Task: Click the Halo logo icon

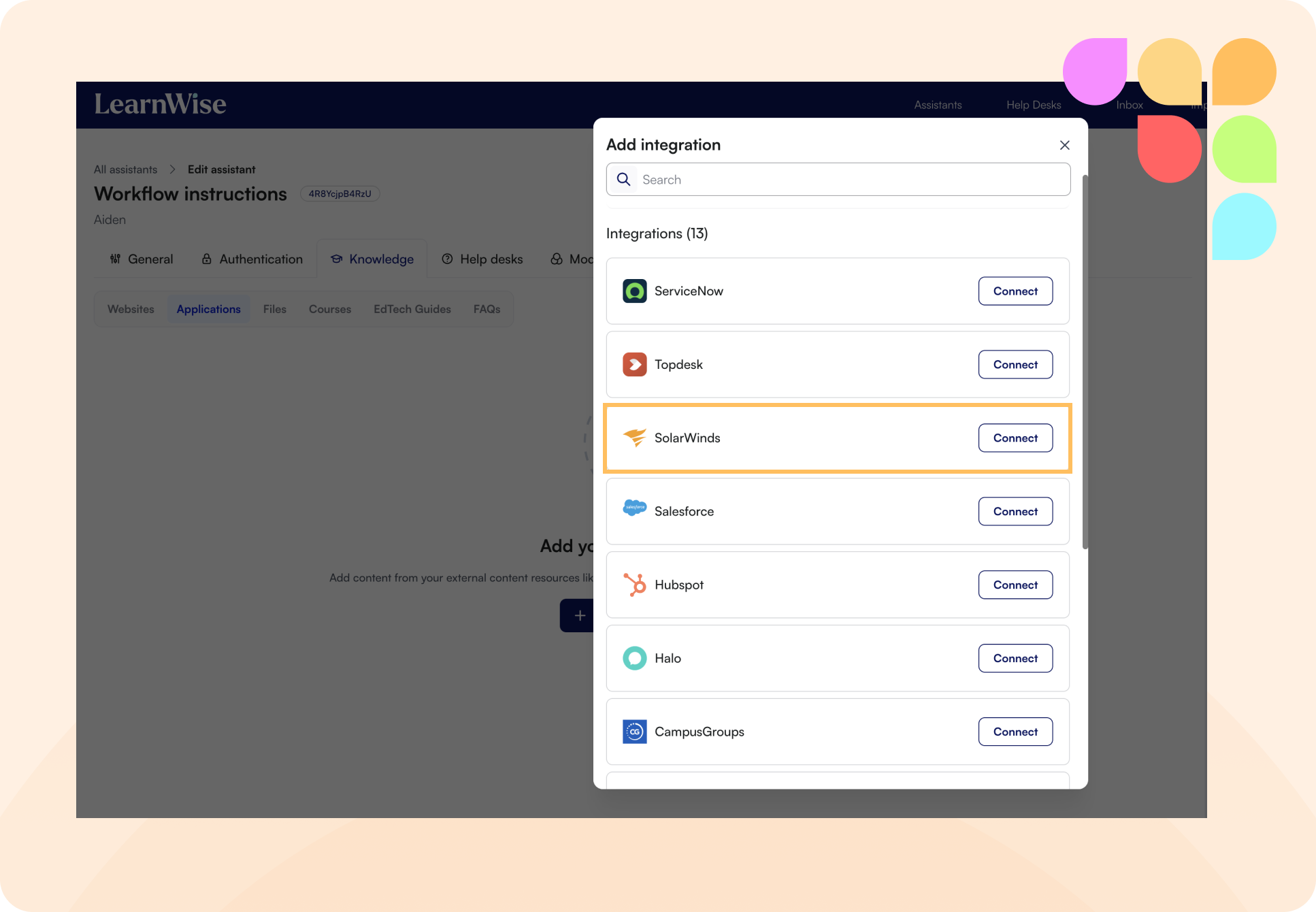Action: (x=634, y=658)
